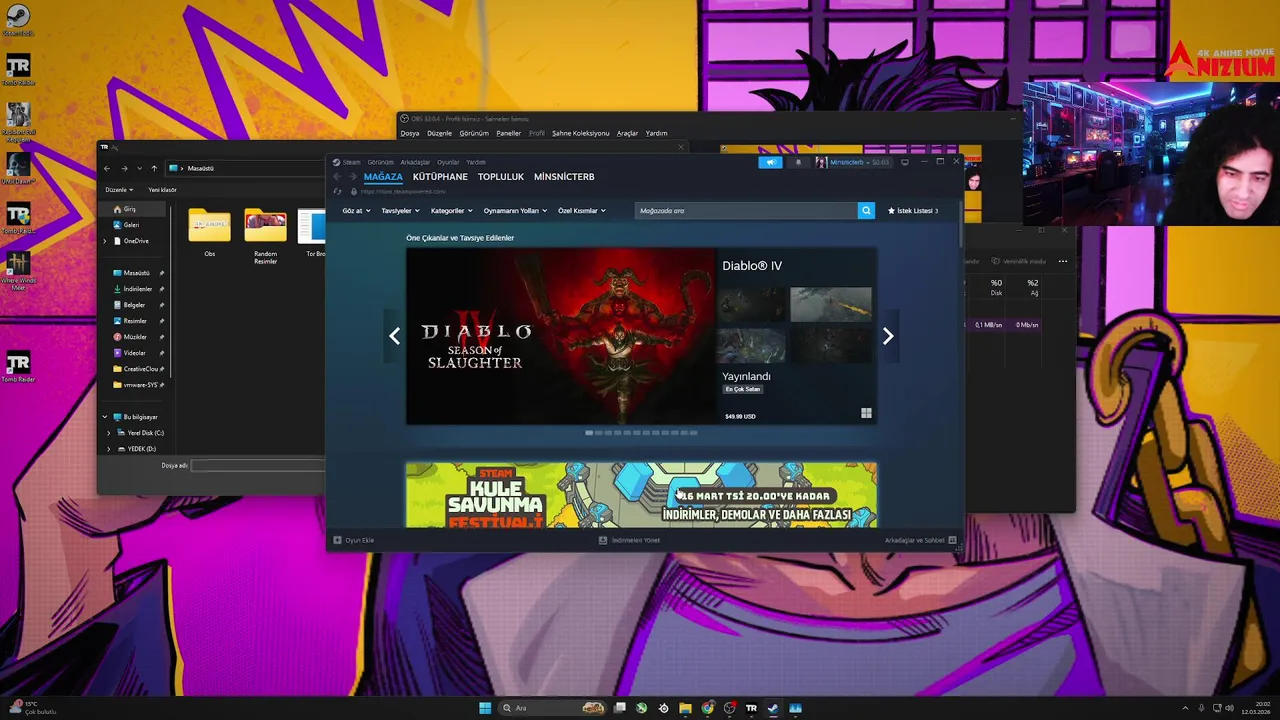Click the Diablo IV featured banner image

[x=561, y=336]
